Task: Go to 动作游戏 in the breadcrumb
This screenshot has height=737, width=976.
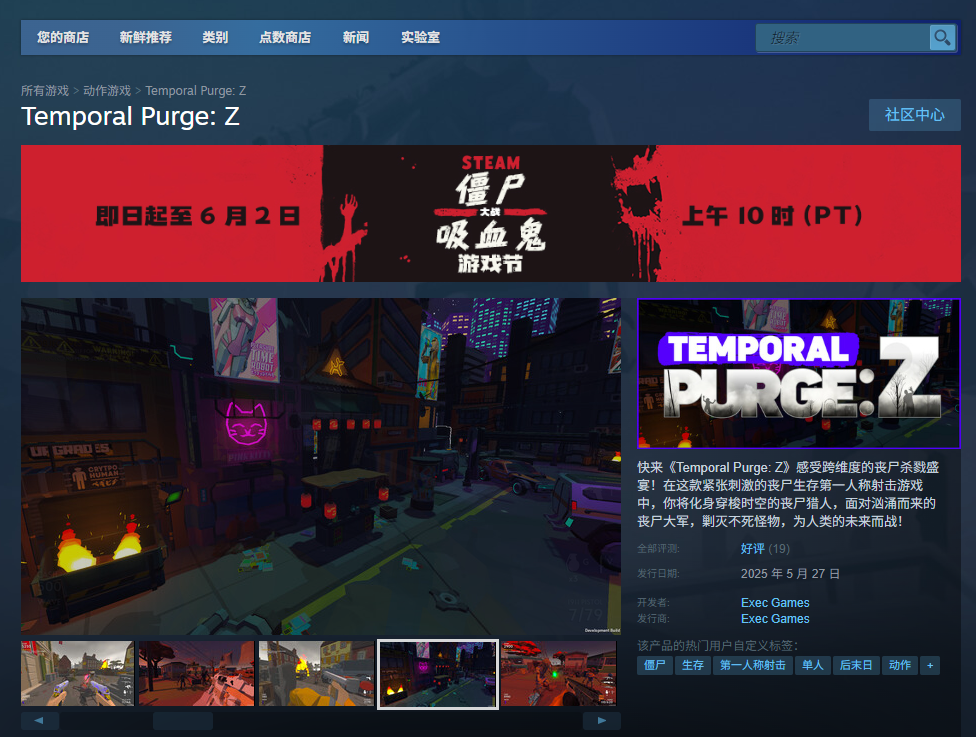Action: tap(105, 90)
